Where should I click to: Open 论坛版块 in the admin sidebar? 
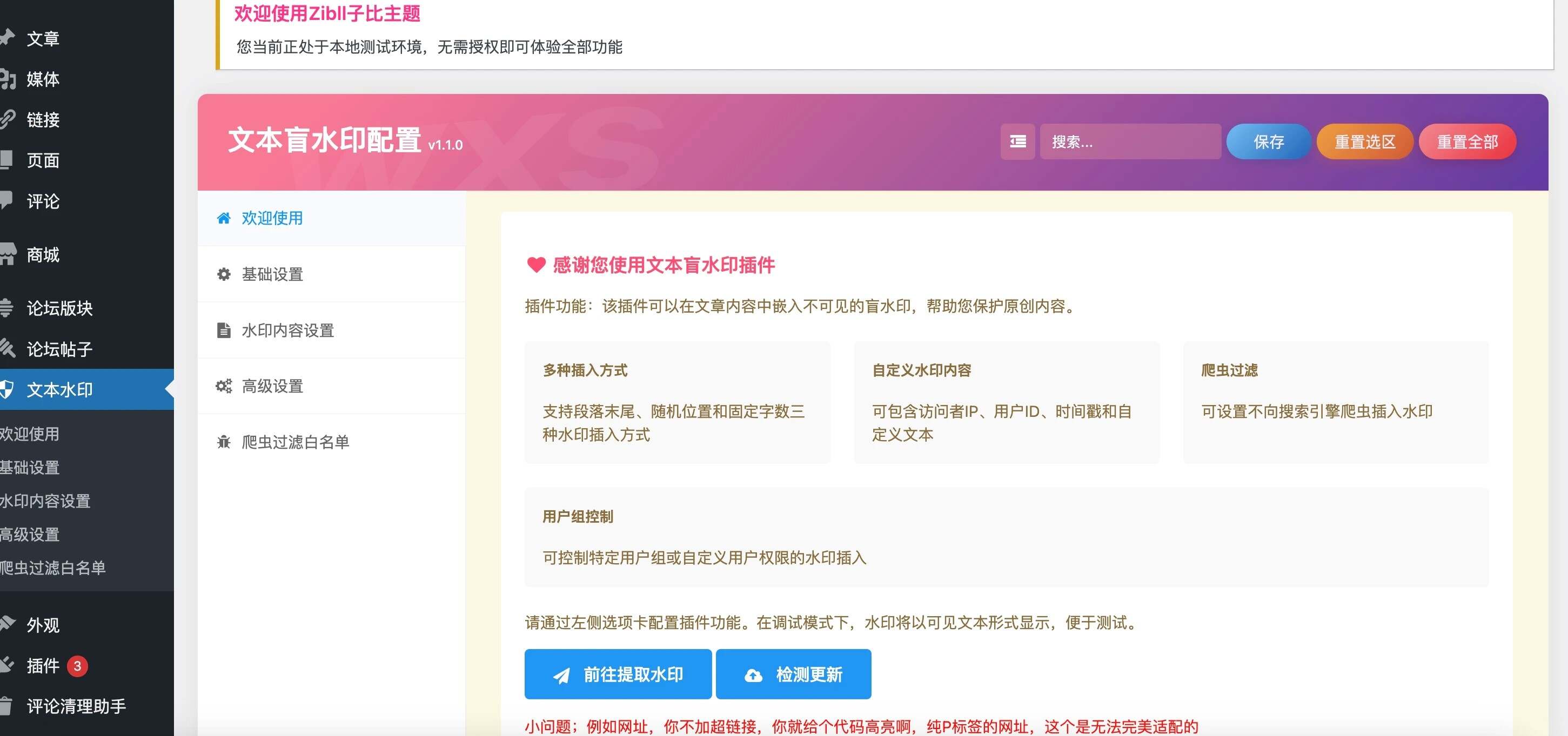[59, 308]
